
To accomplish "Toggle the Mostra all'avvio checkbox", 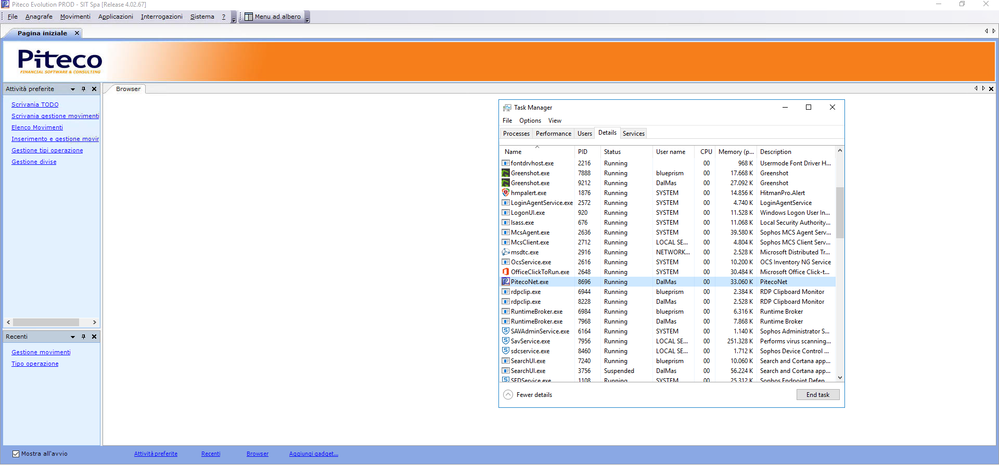I will [x=16, y=454].
